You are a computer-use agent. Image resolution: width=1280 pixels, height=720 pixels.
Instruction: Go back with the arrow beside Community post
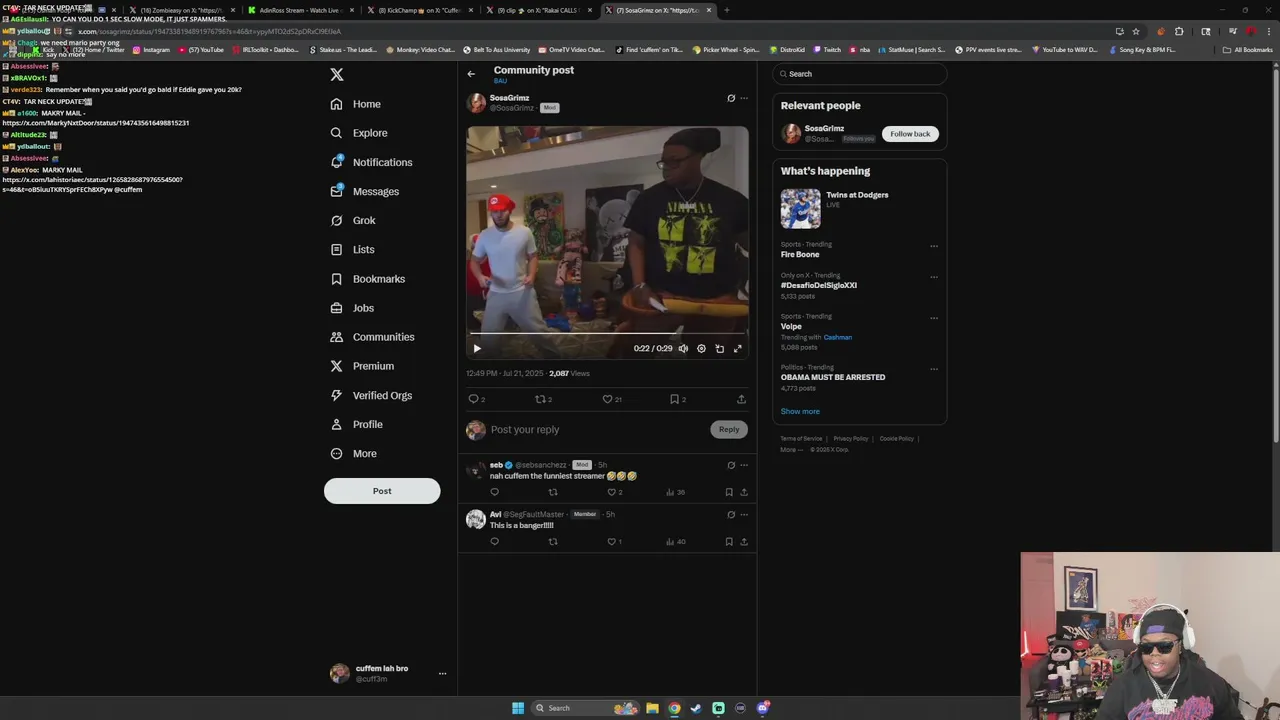pos(471,74)
